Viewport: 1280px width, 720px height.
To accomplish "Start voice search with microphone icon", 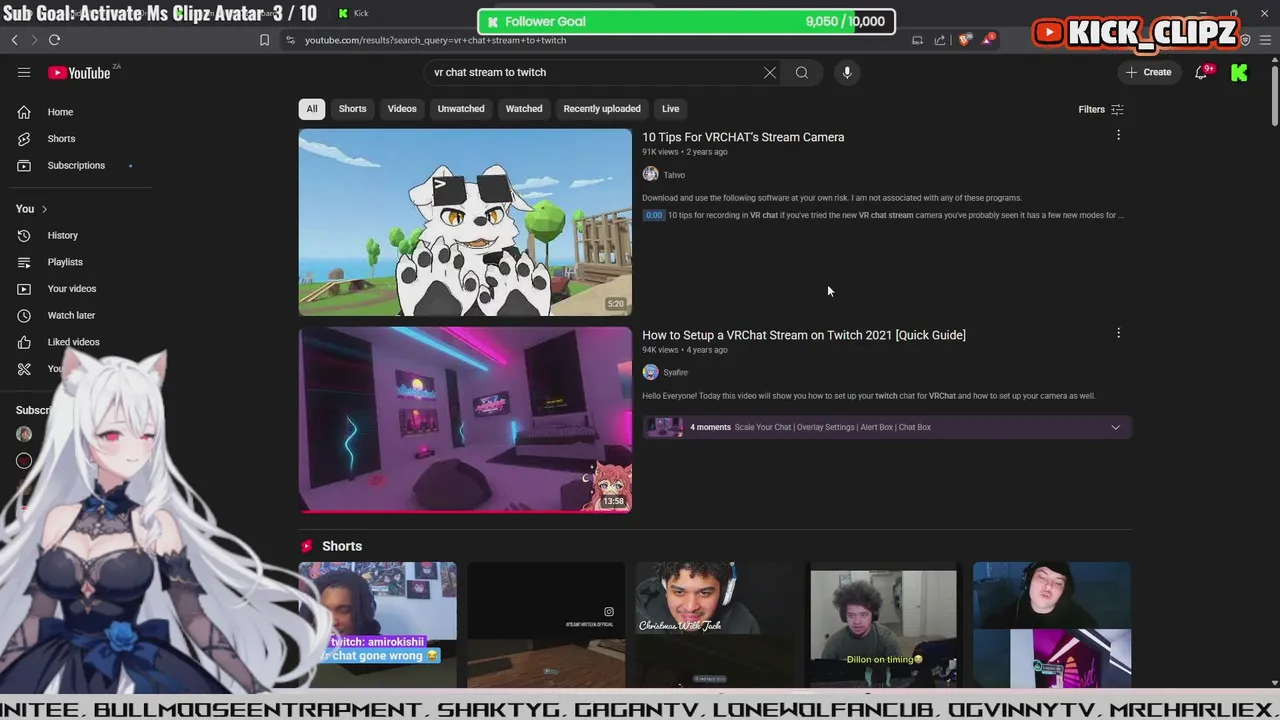I will 847,72.
